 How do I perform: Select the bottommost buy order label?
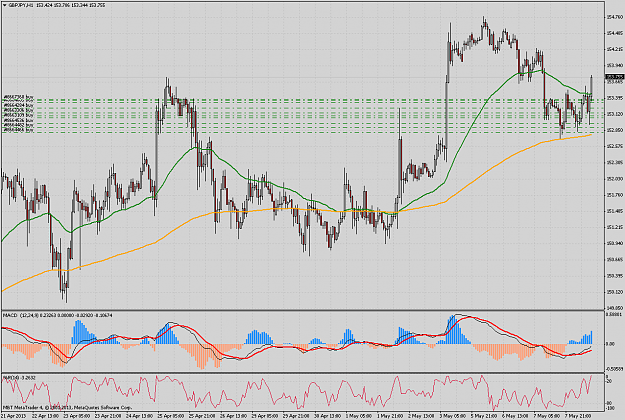coord(18,130)
